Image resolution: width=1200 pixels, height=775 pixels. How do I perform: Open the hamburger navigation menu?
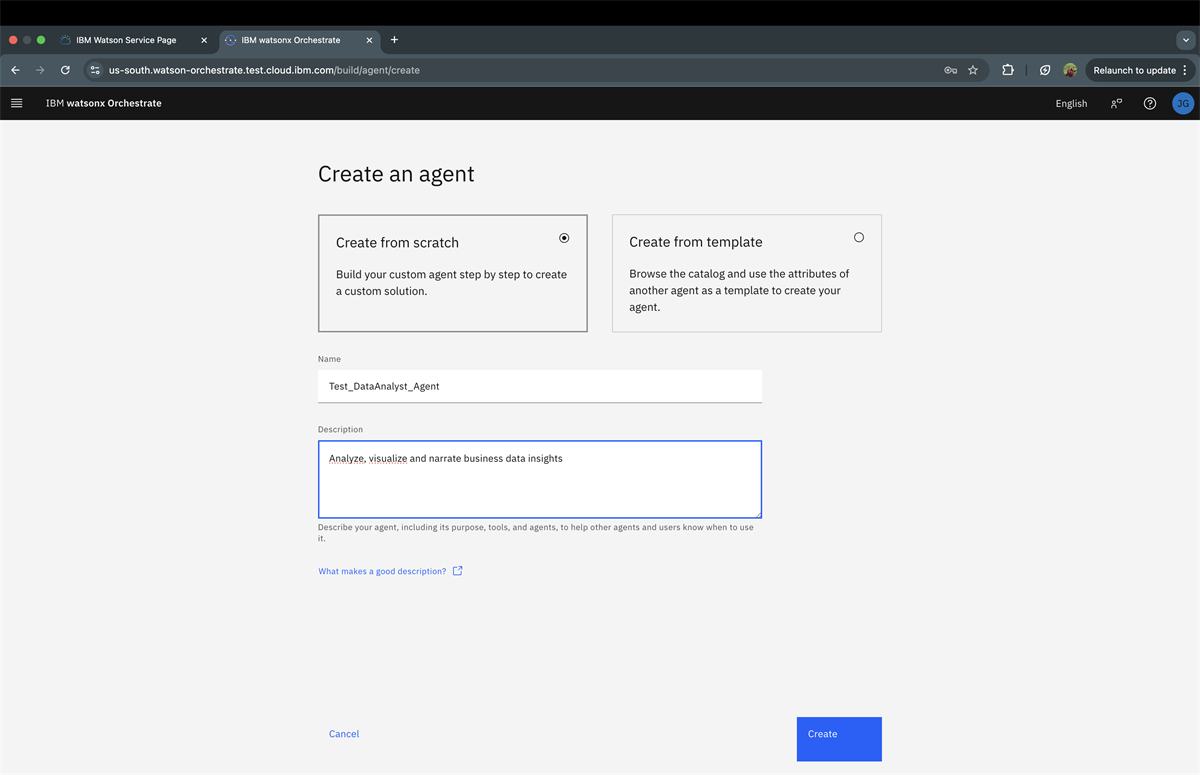click(16, 103)
